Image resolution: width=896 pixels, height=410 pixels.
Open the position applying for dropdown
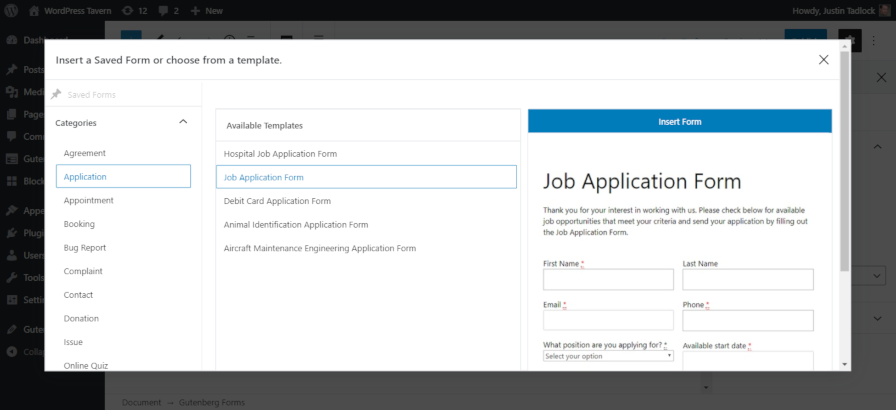coord(608,356)
